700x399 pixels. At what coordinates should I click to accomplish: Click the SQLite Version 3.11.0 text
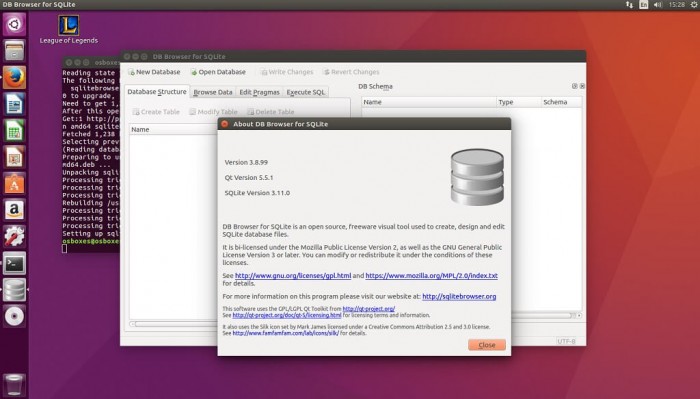(257, 193)
